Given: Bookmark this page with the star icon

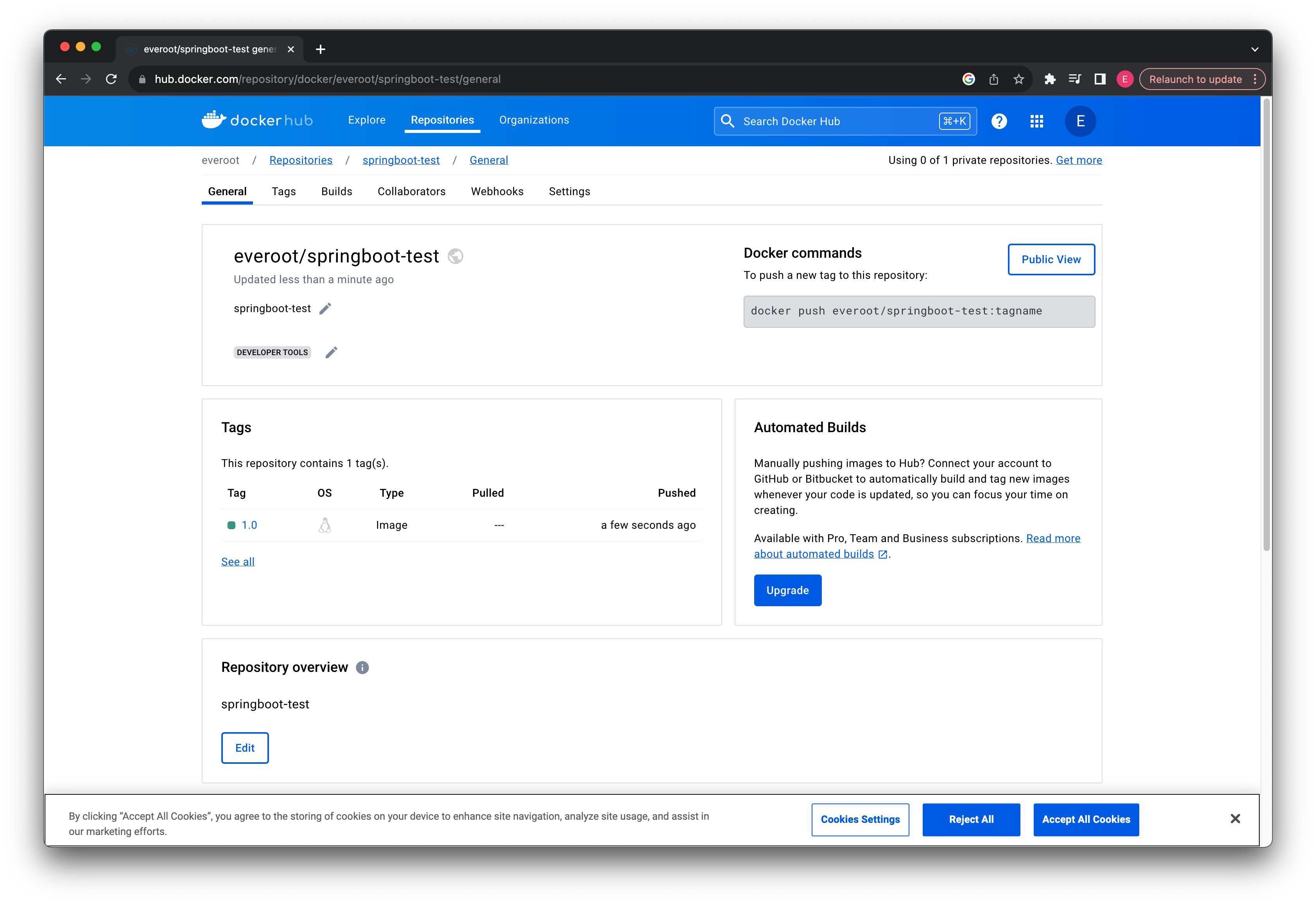Looking at the screenshot, I should click(x=1018, y=79).
